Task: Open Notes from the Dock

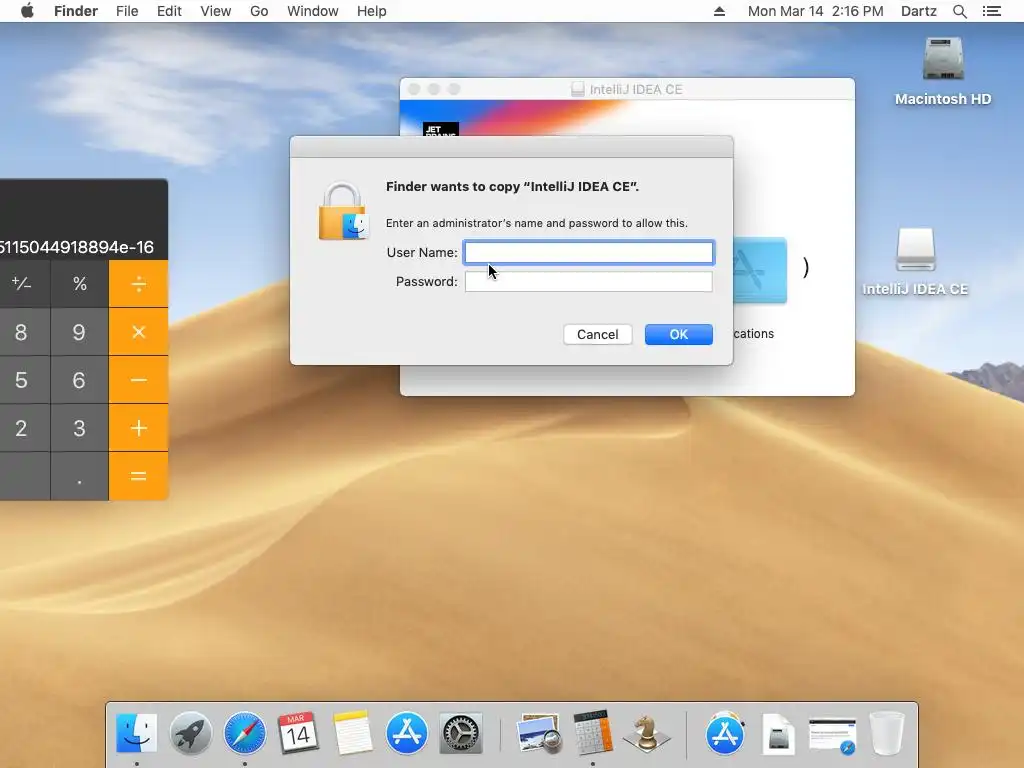Action: [x=353, y=733]
